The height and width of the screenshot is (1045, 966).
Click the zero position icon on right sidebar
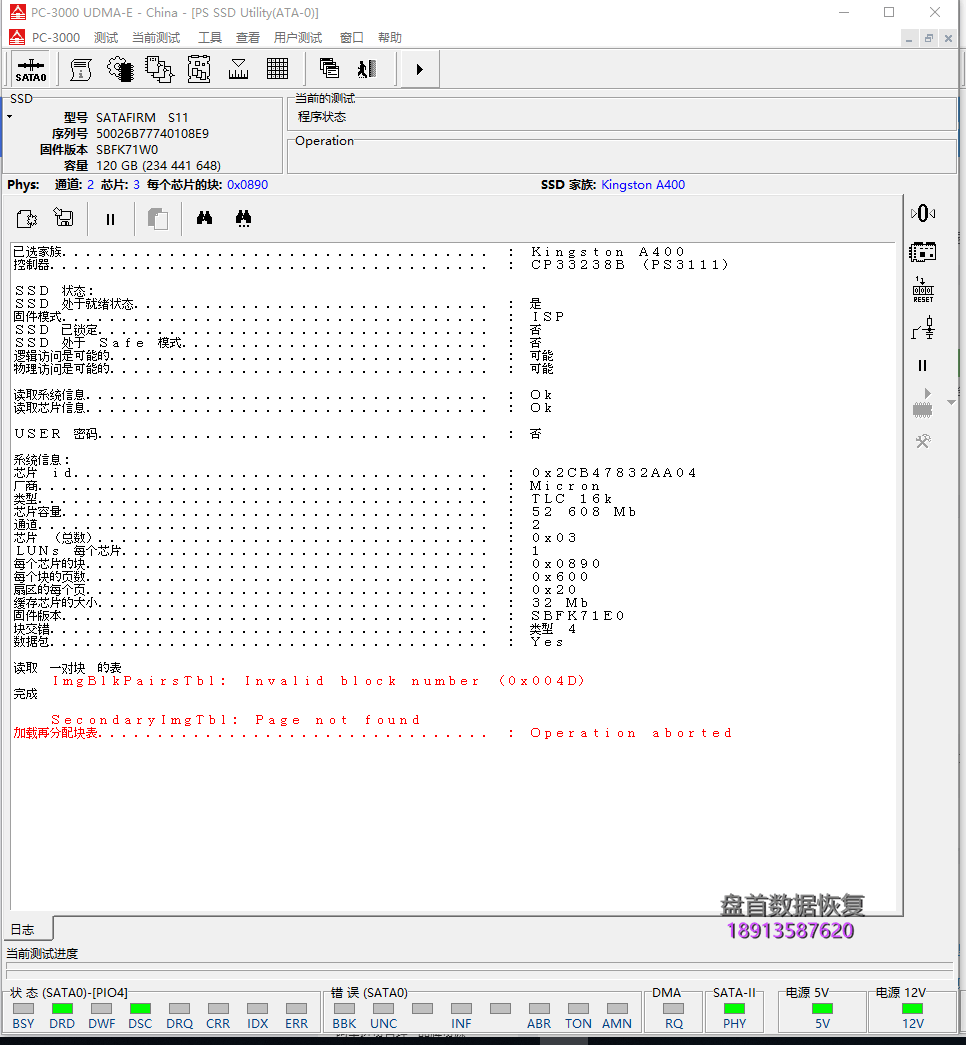click(x=923, y=213)
